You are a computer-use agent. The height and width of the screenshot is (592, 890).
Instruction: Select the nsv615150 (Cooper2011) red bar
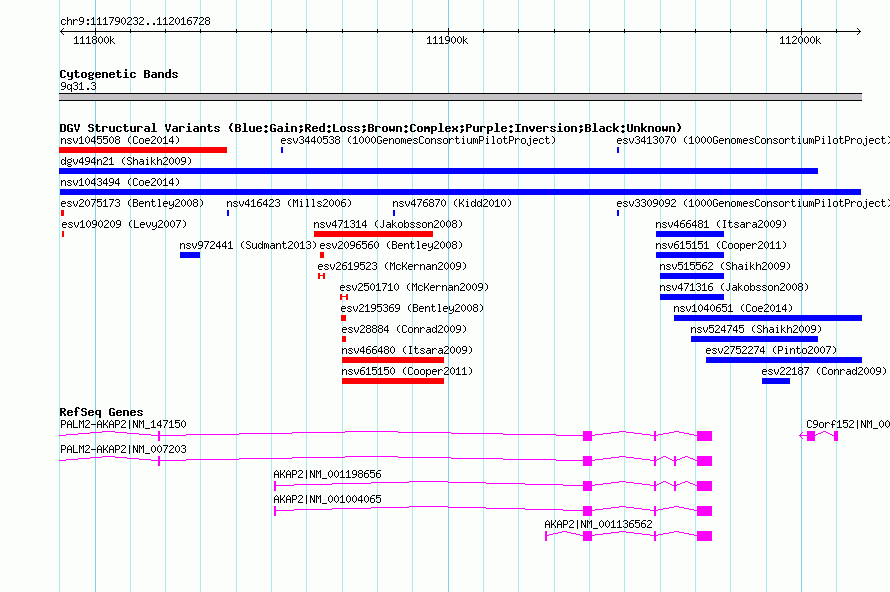pyautogui.click(x=393, y=381)
